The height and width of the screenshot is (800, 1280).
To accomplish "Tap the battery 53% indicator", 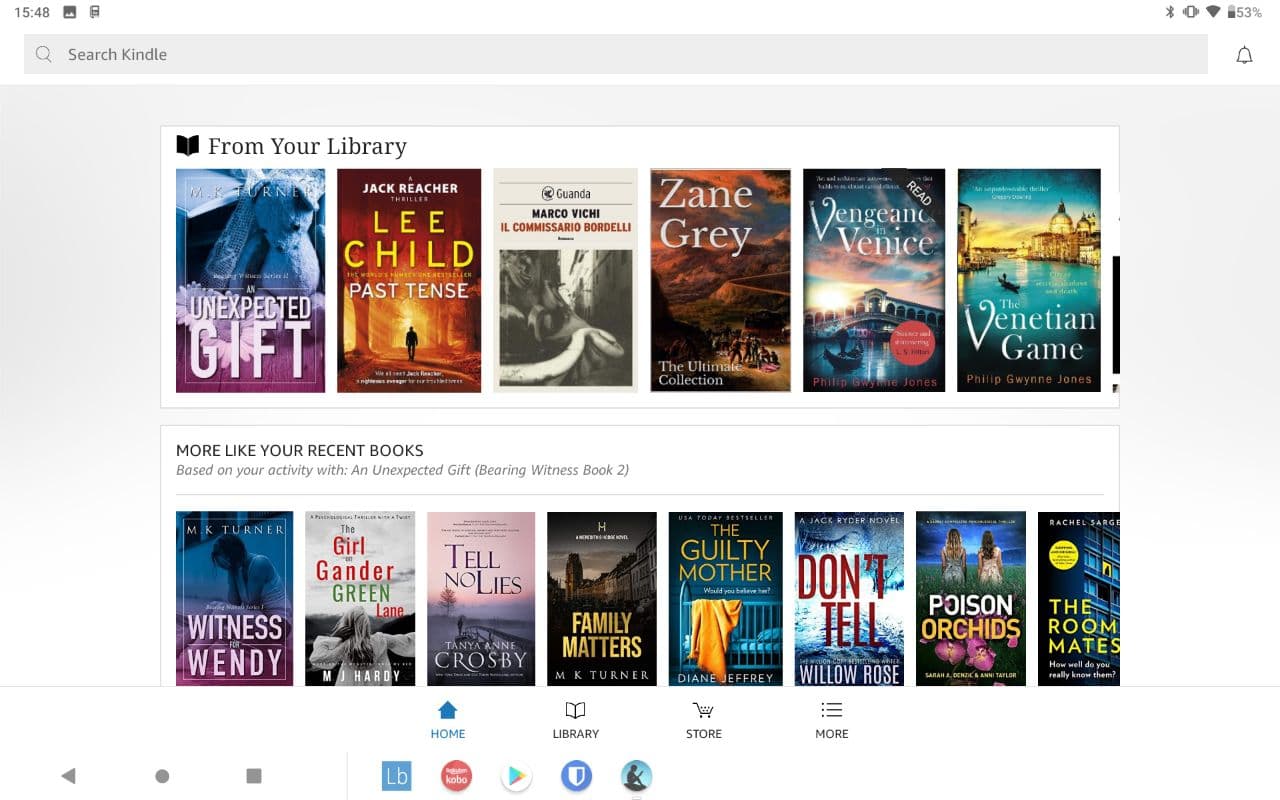I will click(1245, 12).
